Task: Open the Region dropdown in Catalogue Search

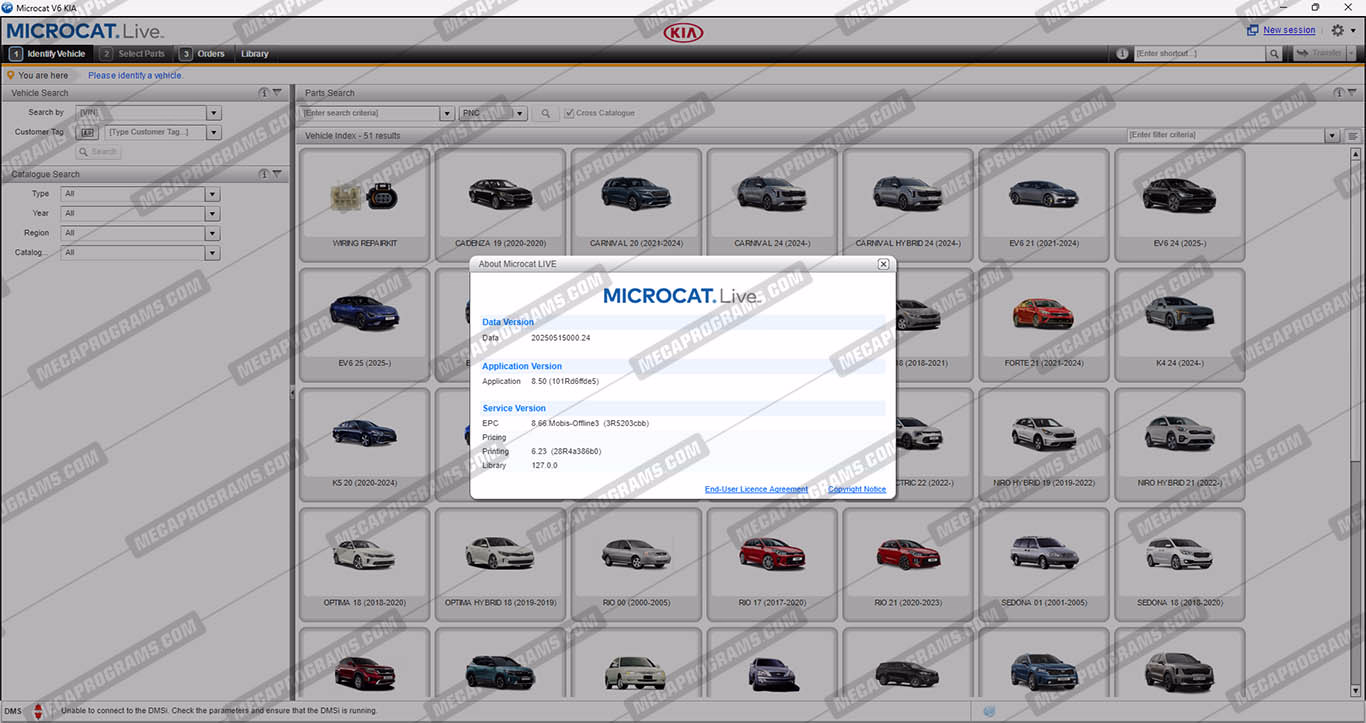Action: 212,233
